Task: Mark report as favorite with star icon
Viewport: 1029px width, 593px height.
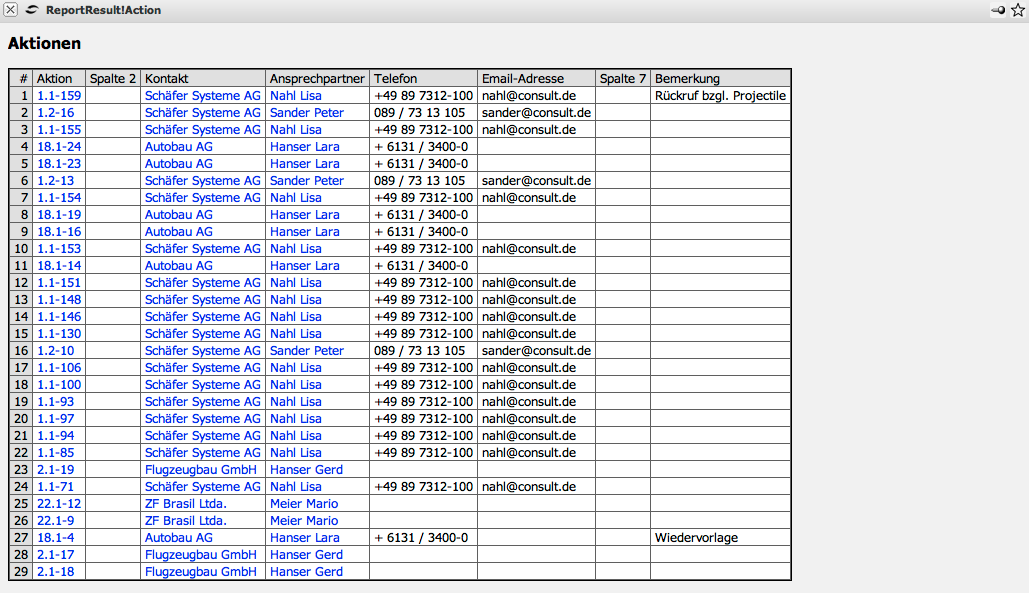Action: pyautogui.click(x=1018, y=10)
